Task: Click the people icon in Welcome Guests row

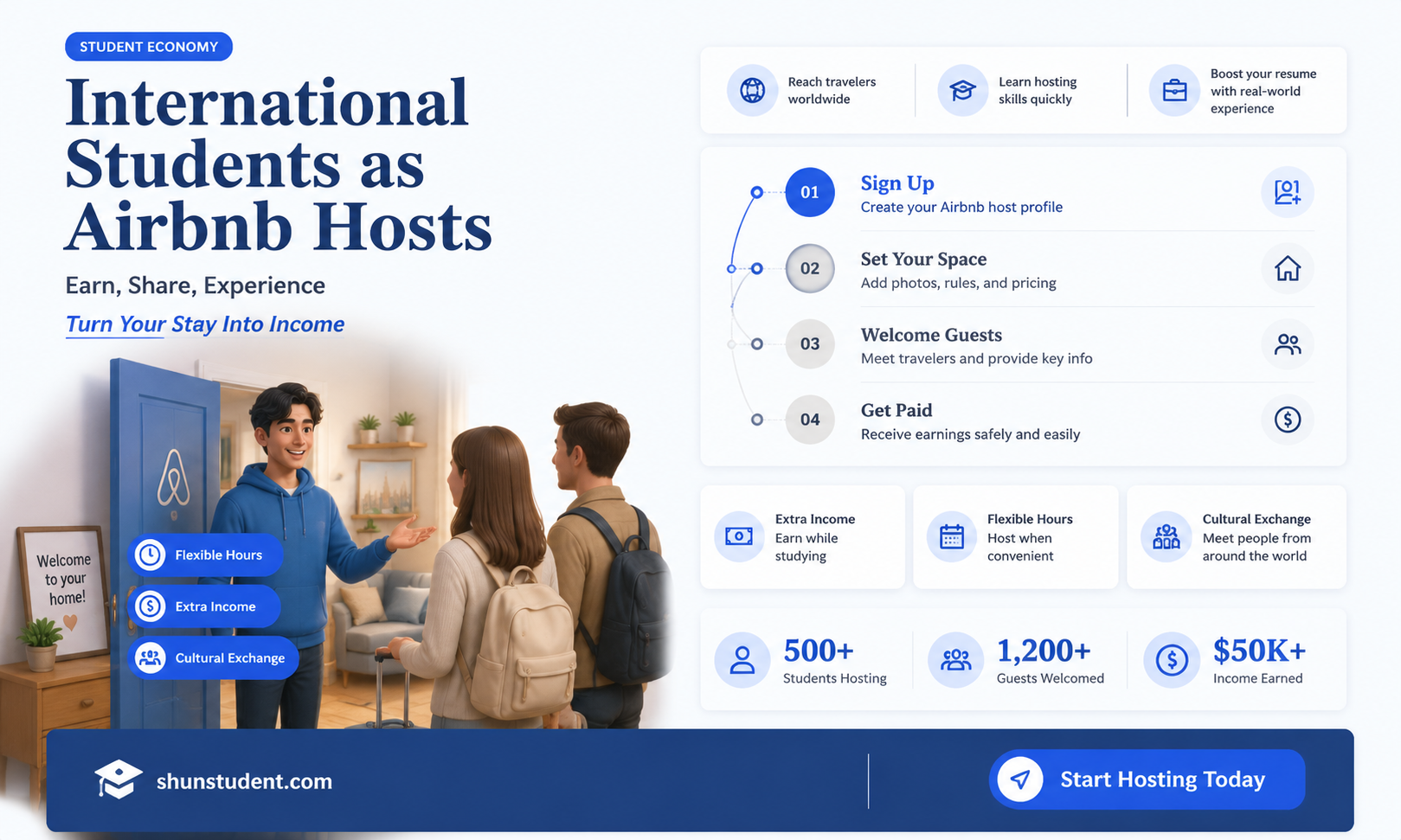Action: pyautogui.click(x=1287, y=344)
